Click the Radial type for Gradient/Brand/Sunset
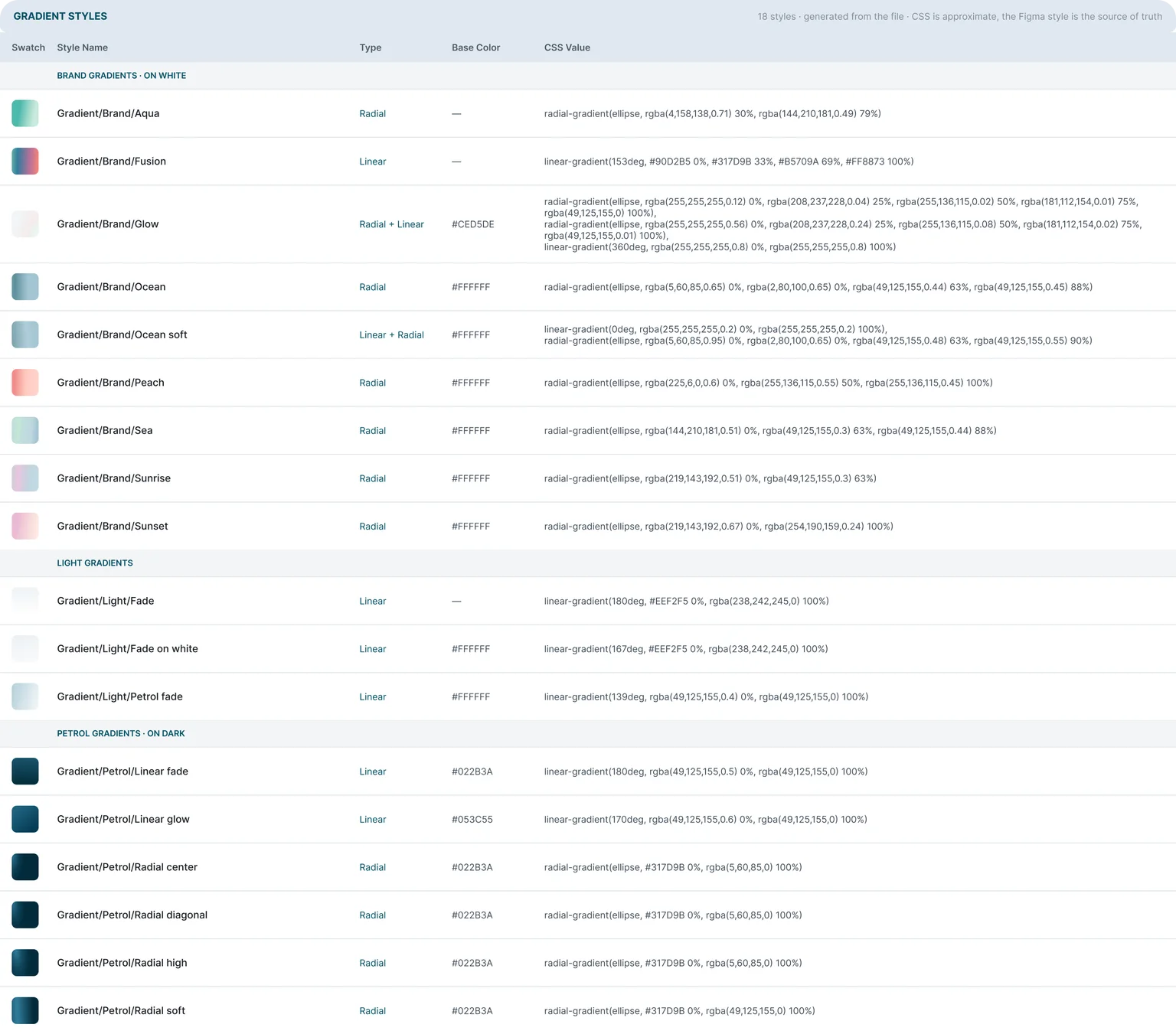The height and width of the screenshot is (1034, 1176). (373, 527)
